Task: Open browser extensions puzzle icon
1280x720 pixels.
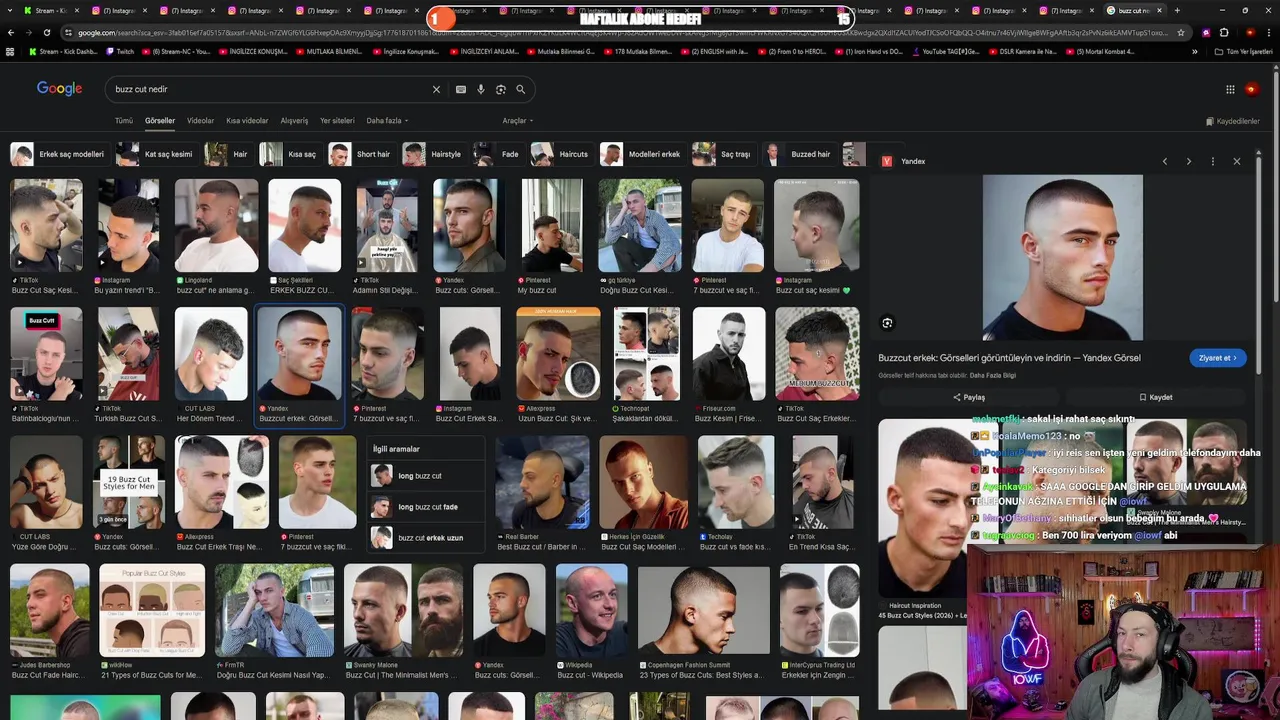Action: (x=1224, y=32)
